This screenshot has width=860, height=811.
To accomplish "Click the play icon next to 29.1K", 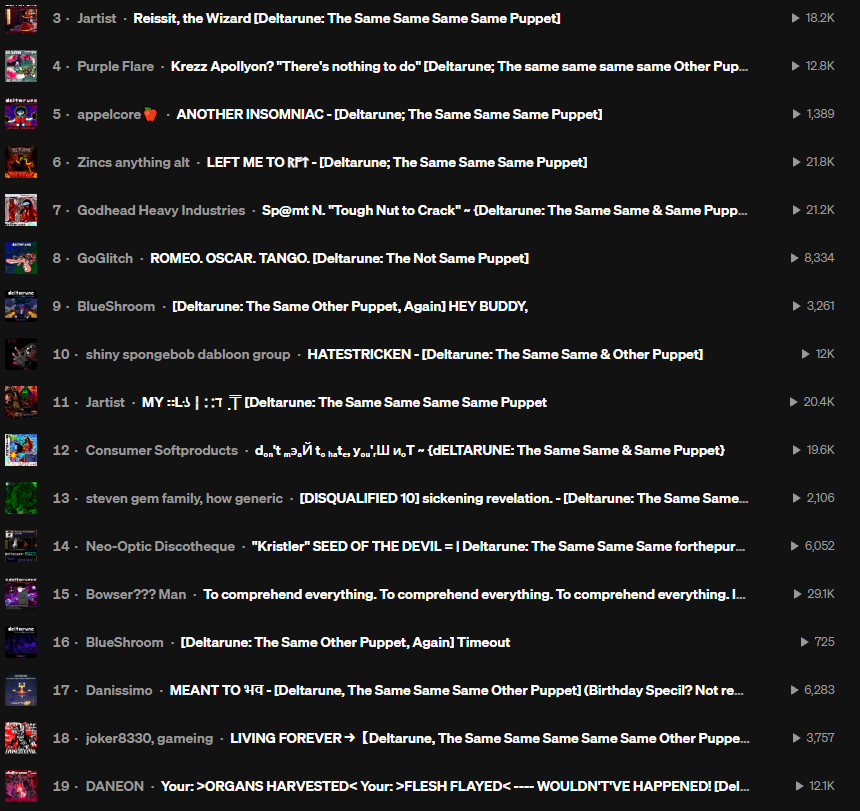I will [797, 594].
